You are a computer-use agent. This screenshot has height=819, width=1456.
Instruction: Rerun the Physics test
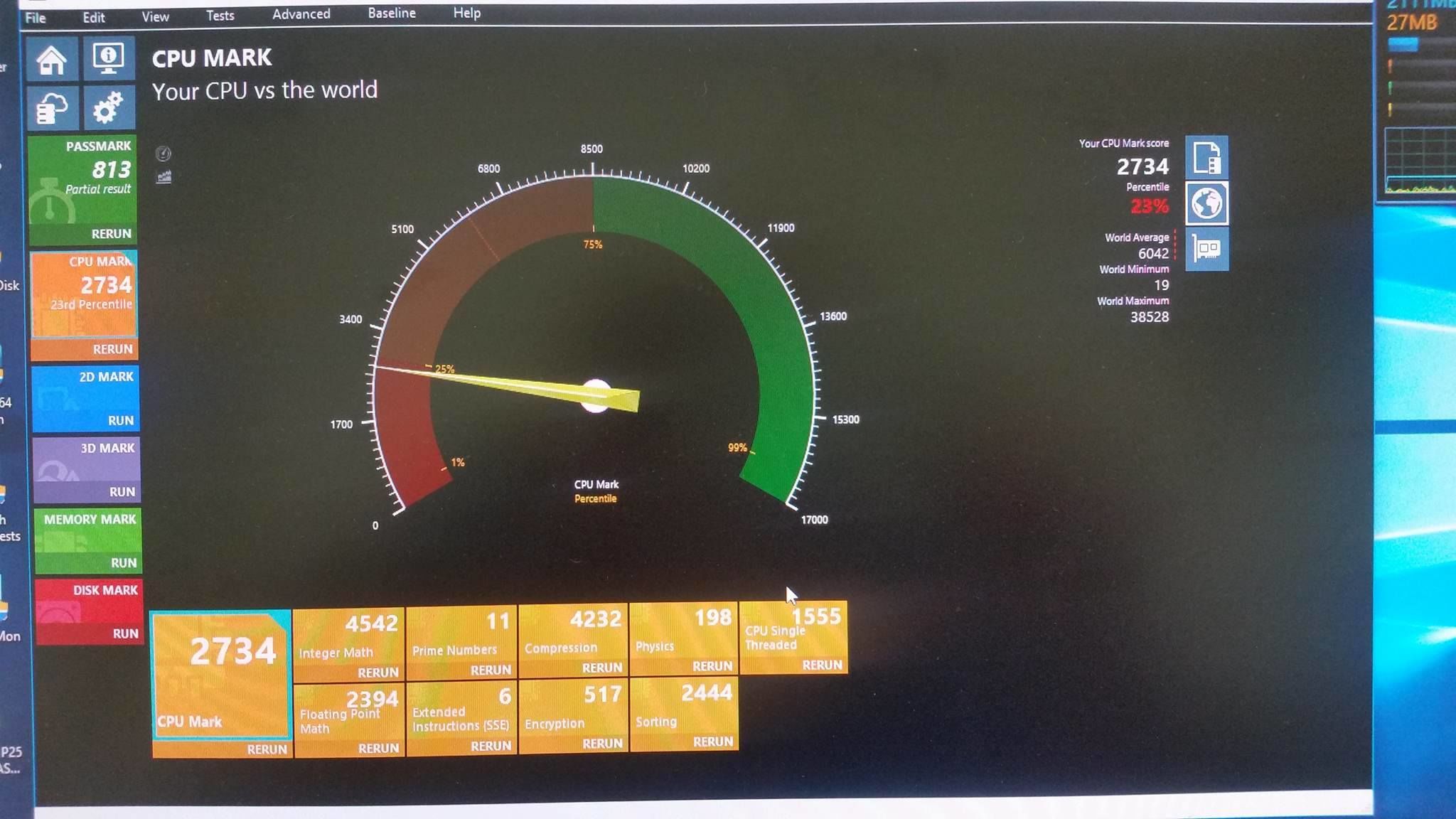pyautogui.click(x=712, y=666)
